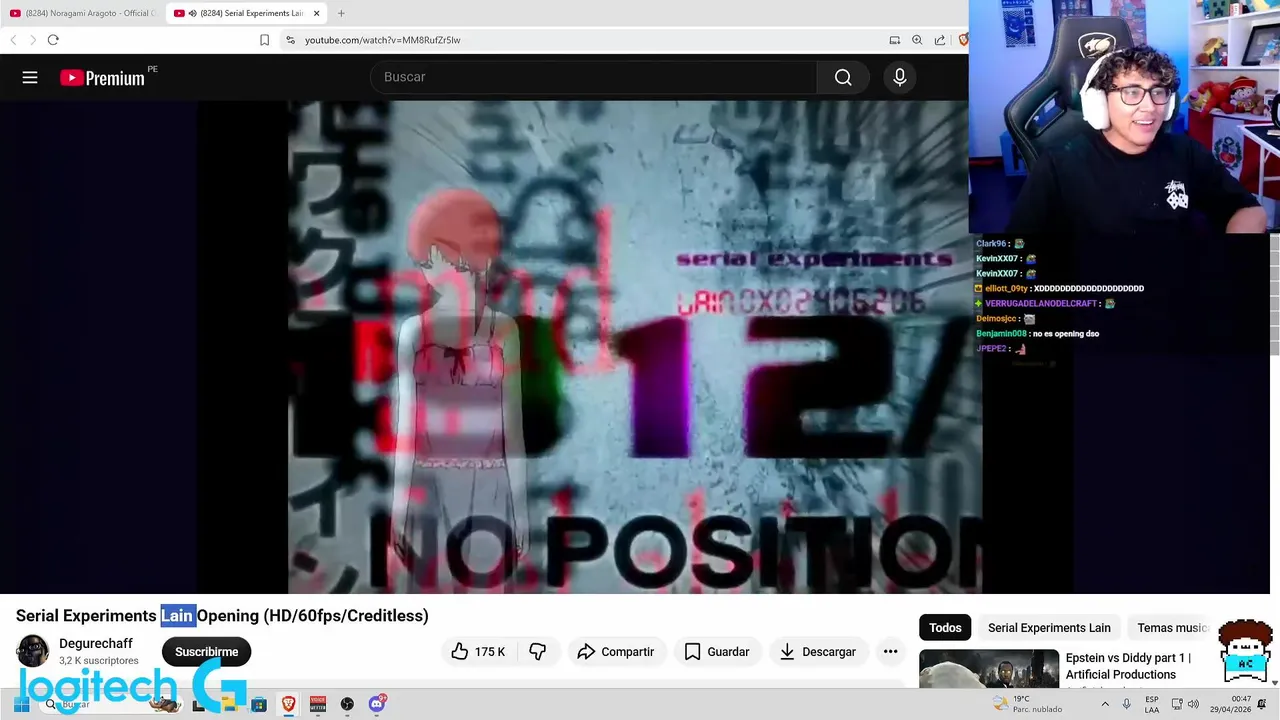Save video with Guardar button
Screen dimensions: 1280x720
point(717,652)
